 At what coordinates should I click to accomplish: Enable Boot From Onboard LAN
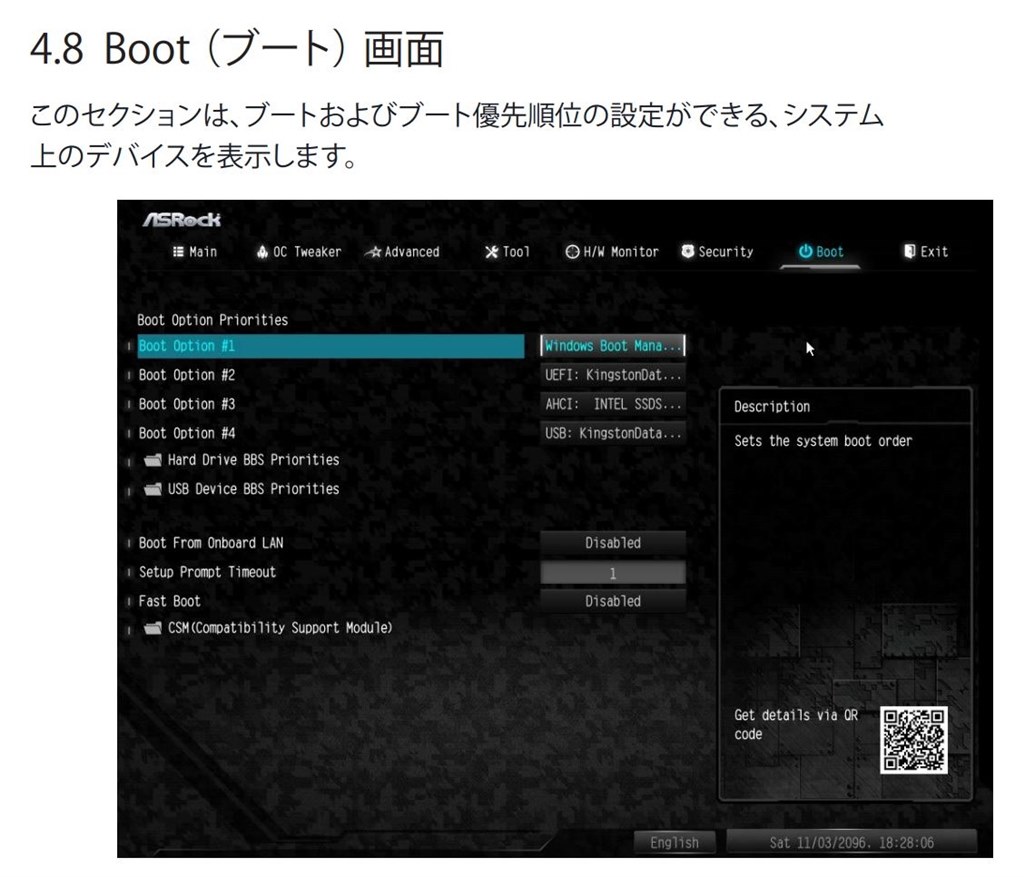(x=612, y=543)
